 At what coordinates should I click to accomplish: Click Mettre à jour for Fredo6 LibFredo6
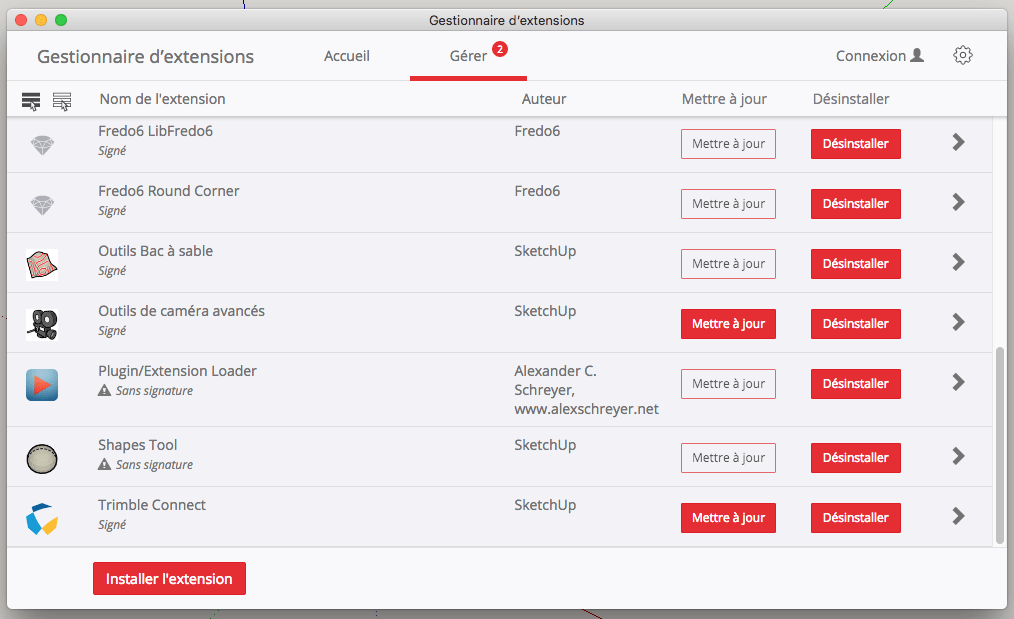pyautogui.click(x=728, y=144)
